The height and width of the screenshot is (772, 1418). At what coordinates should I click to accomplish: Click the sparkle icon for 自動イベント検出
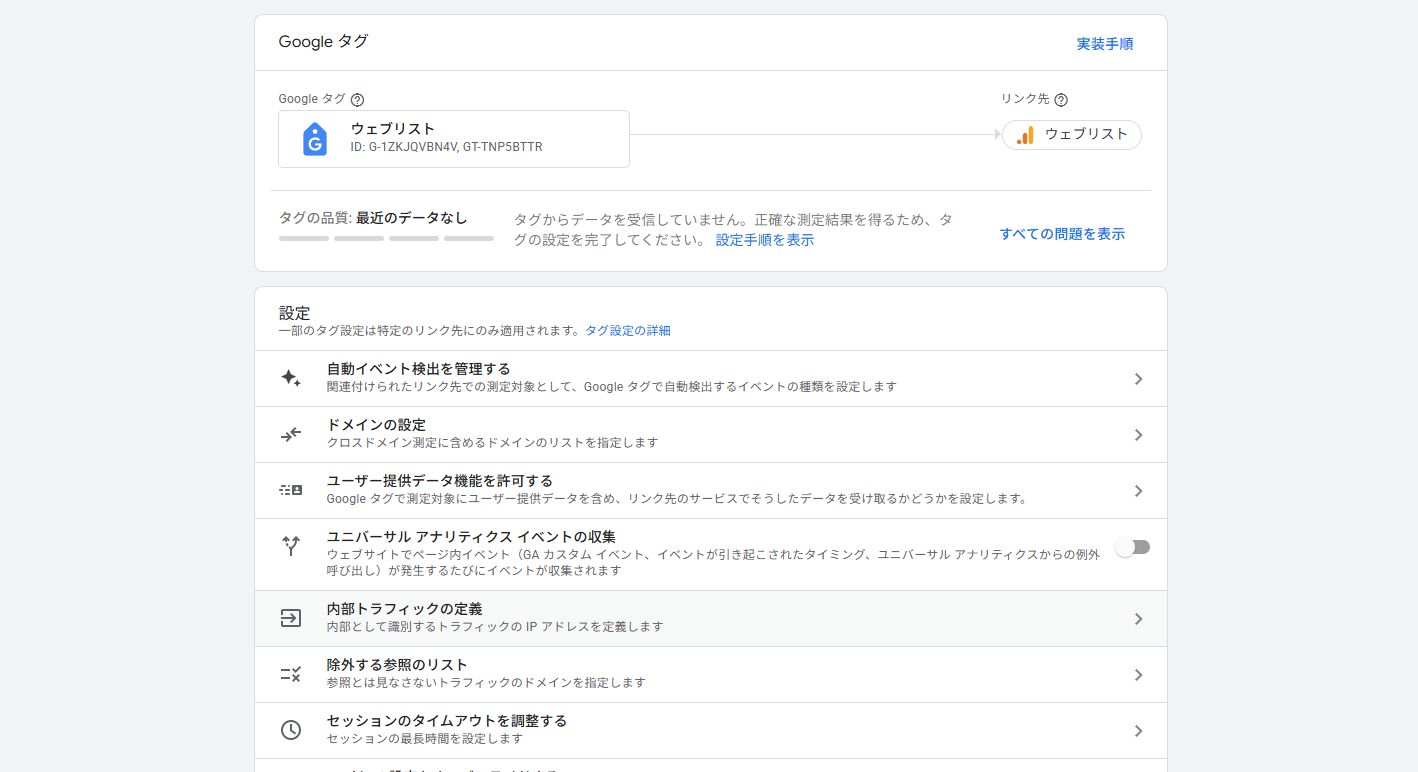pos(290,378)
